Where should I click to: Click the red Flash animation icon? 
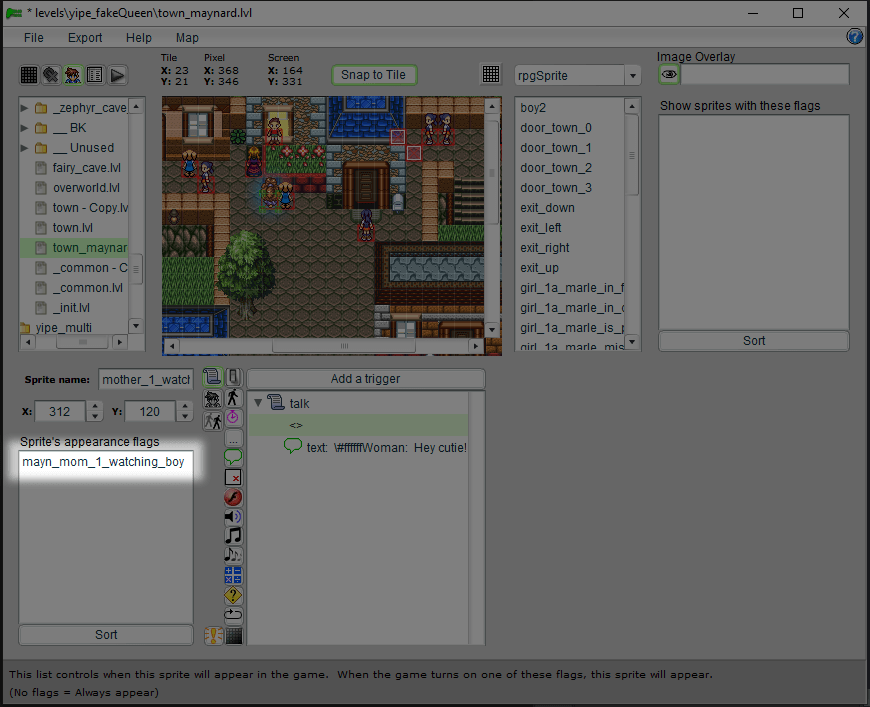pos(233,497)
